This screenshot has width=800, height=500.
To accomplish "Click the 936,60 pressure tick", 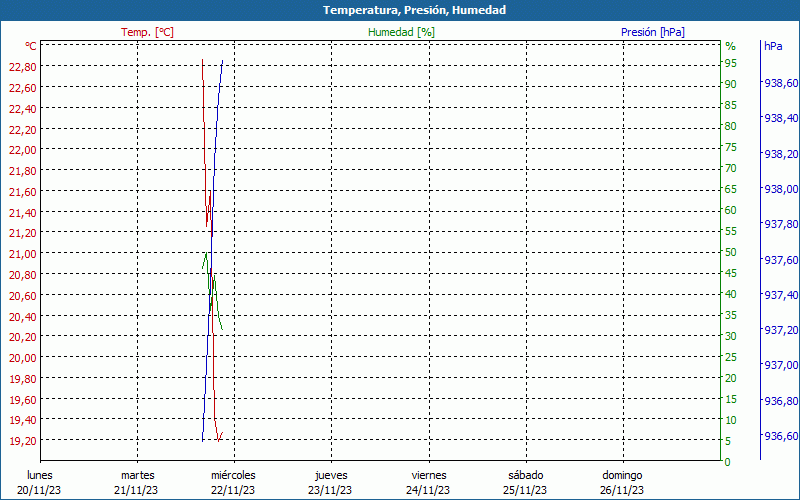I will (781, 436).
